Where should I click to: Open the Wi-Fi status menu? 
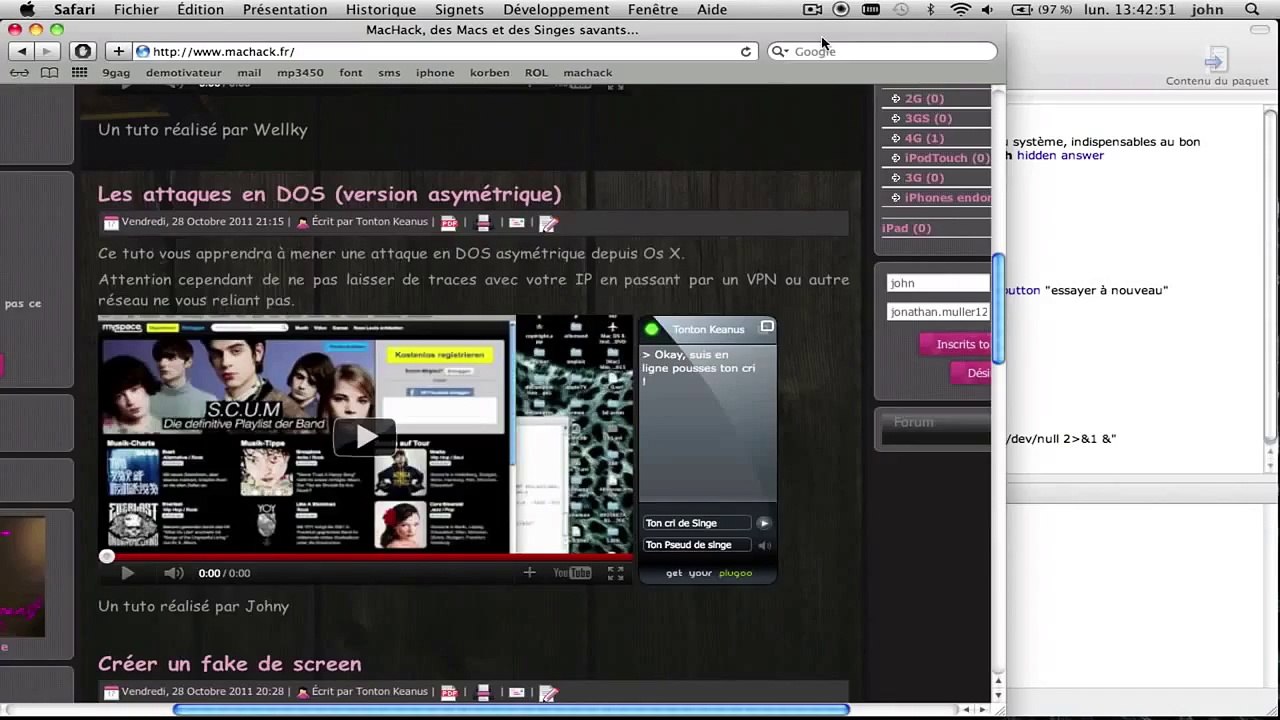click(x=960, y=10)
